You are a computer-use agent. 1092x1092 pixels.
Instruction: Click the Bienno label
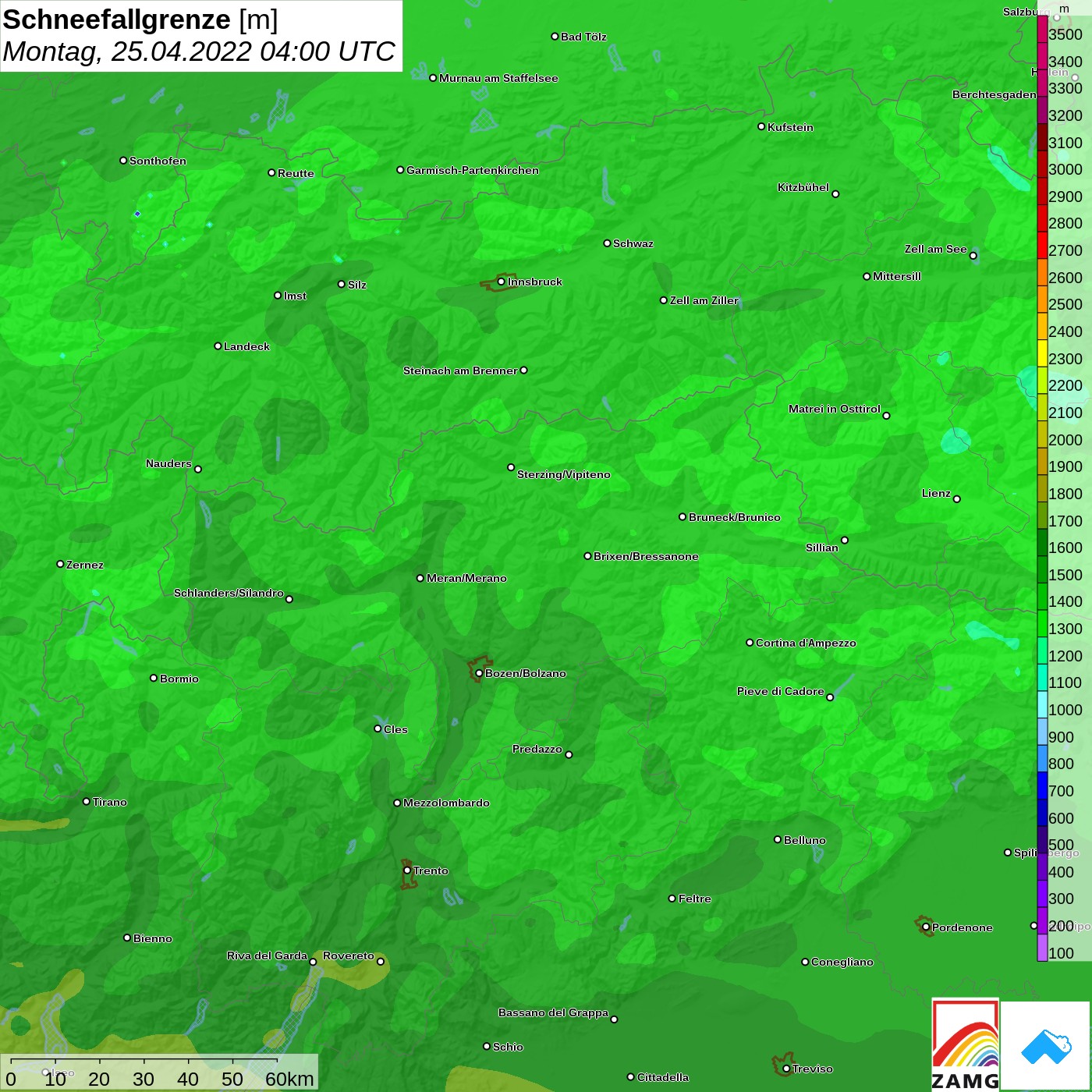pos(153,938)
